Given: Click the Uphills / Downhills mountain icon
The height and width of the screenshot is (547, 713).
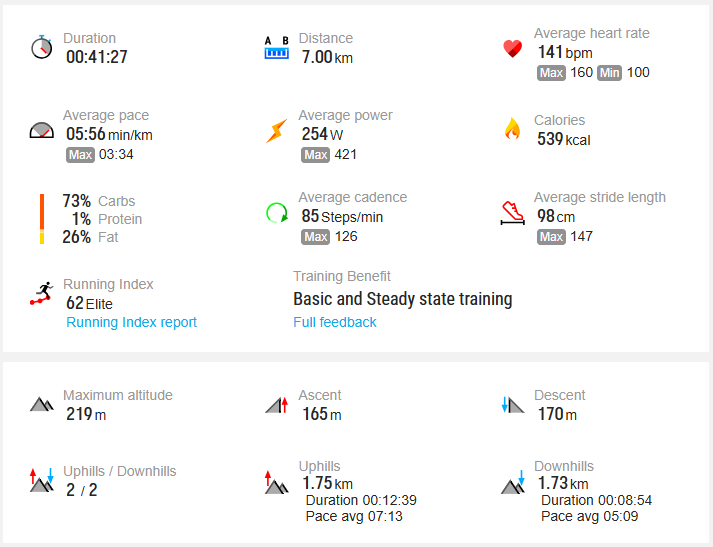Looking at the screenshot, I should point(41,480).
